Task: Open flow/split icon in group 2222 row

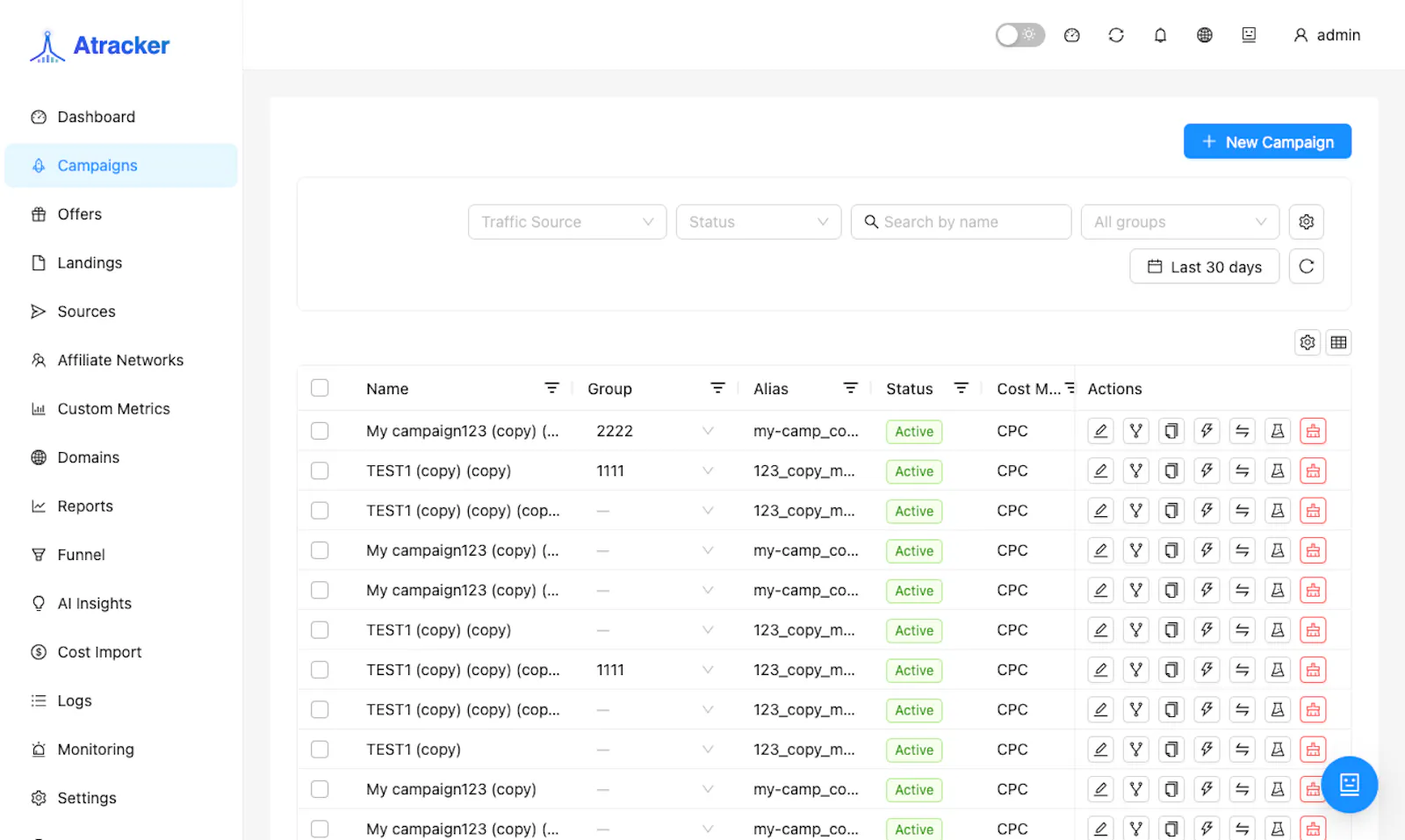Action: click(x=1136, y=431)
